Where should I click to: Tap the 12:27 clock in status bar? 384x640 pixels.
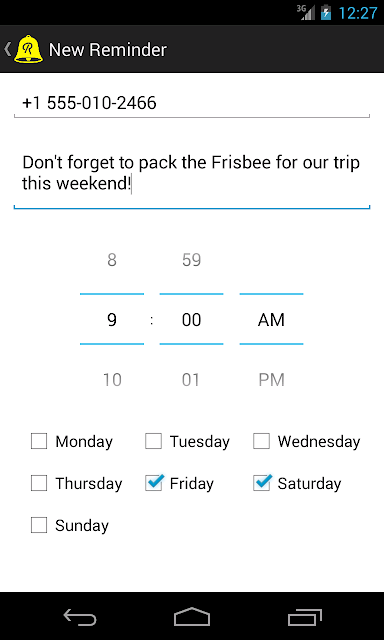click(358, 13)
